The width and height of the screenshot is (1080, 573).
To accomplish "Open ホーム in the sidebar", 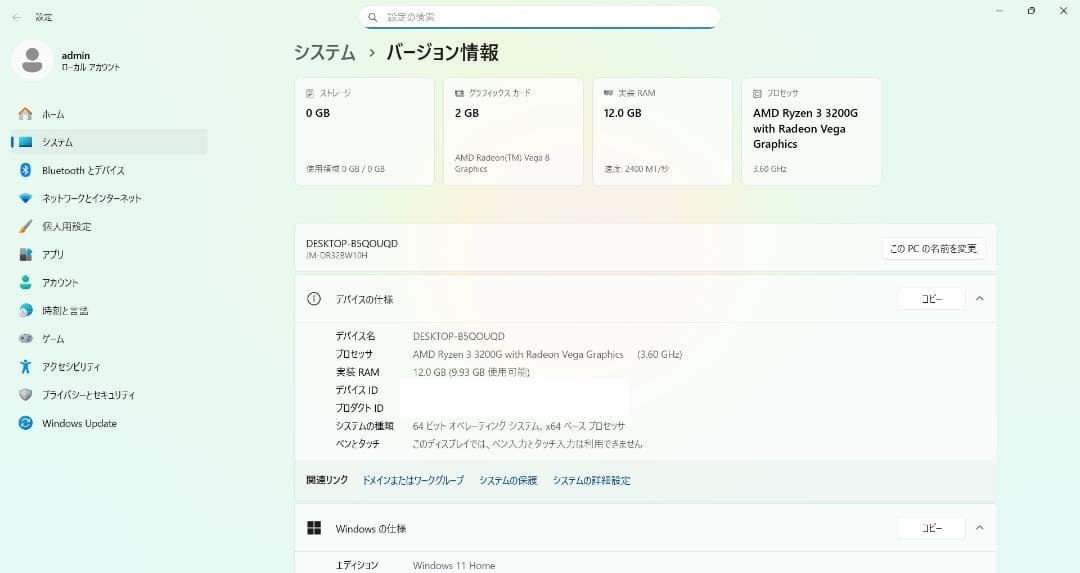I will (x=110, y=114).
